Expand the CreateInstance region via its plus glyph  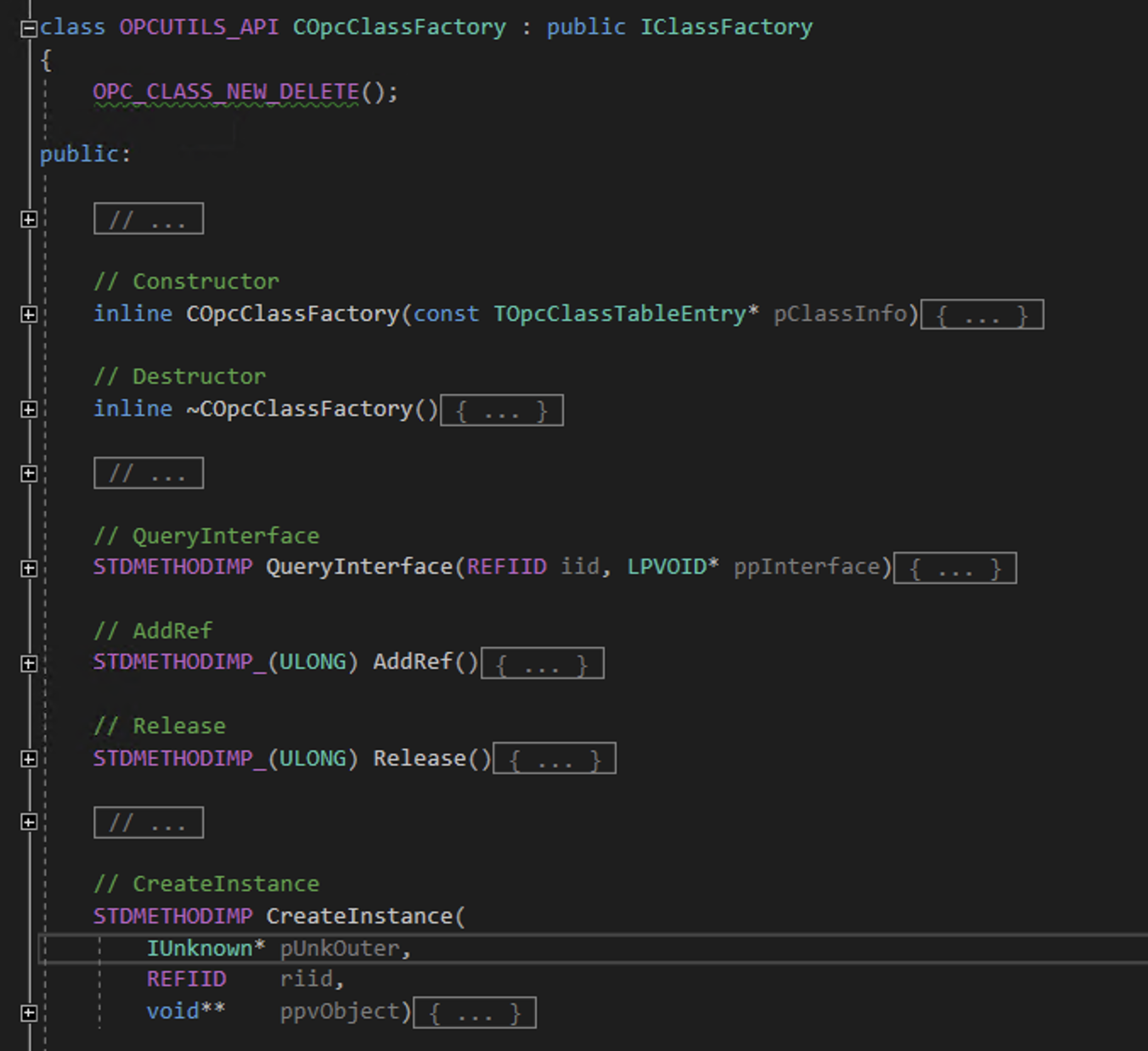(x=28, y=1011)
